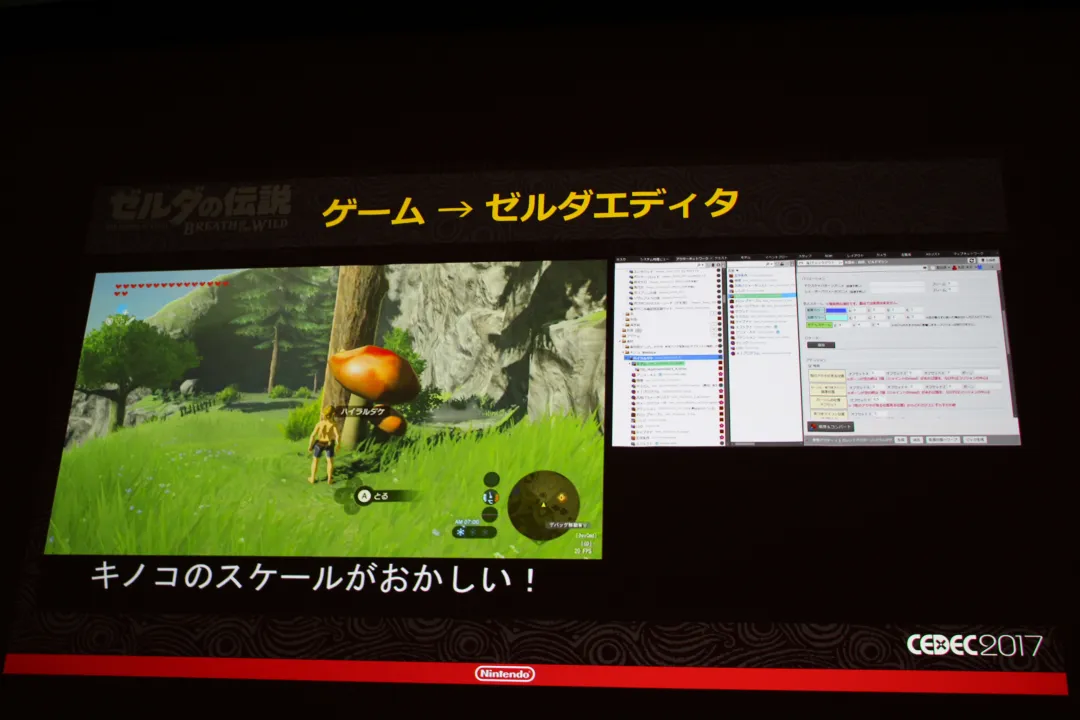Click the circular minimap in the game view
This screenshot has height=720, width=1080.
[541, 503]
